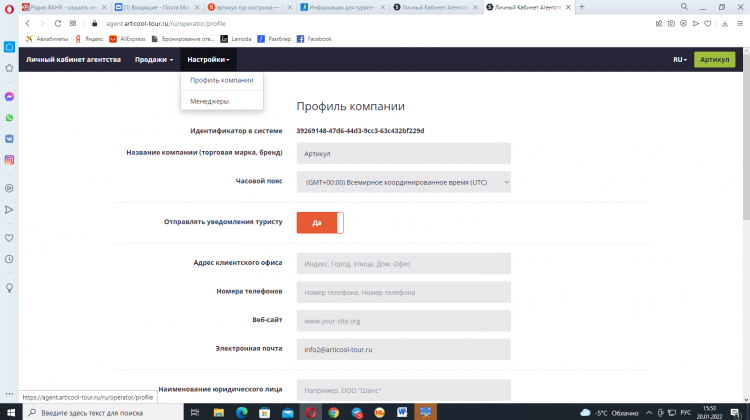Open My Flow arrow in sidebar

click(x=9, y=210)
